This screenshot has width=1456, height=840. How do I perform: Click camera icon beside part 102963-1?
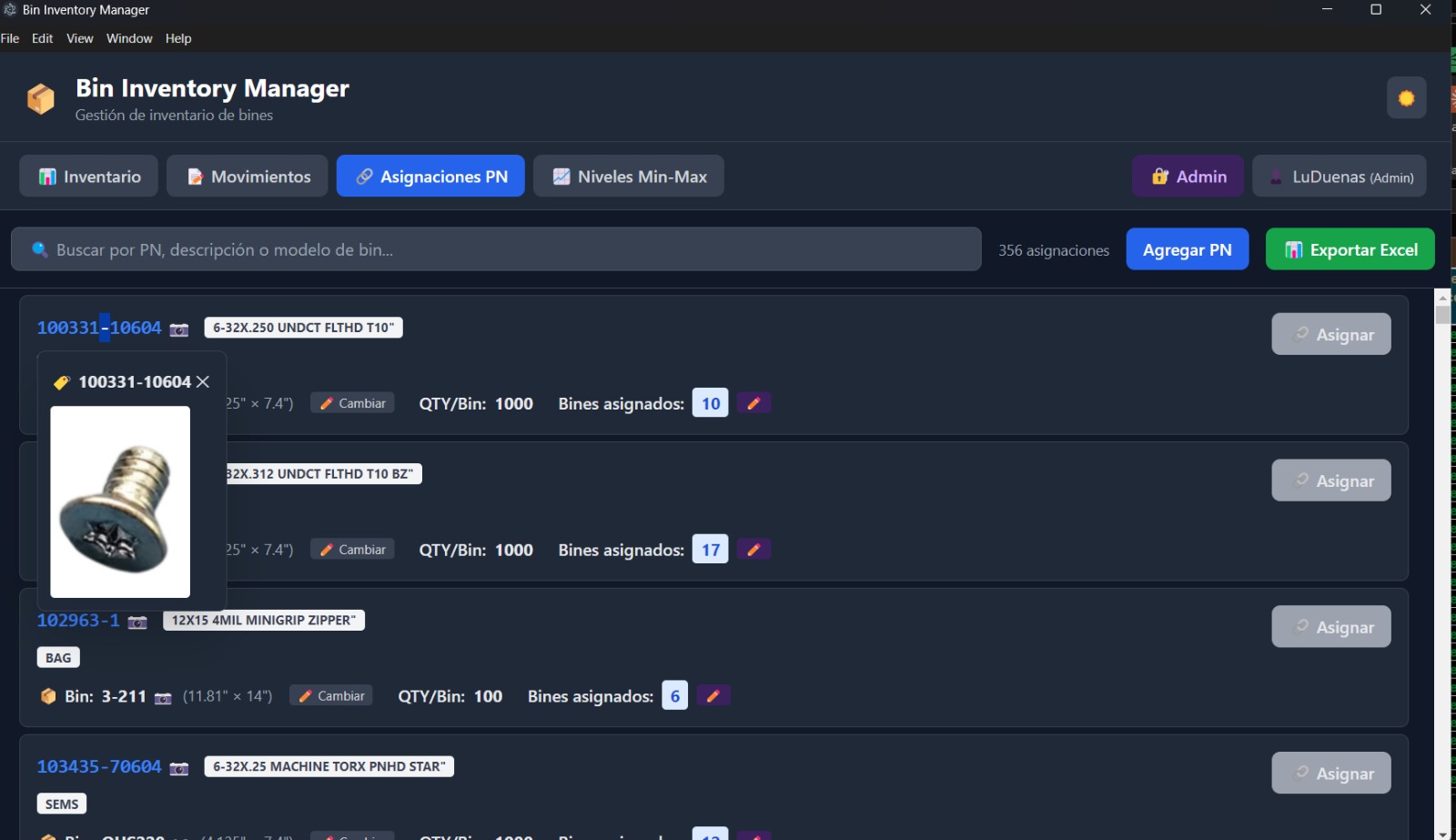pyautogui.click(x=137, y=622)
